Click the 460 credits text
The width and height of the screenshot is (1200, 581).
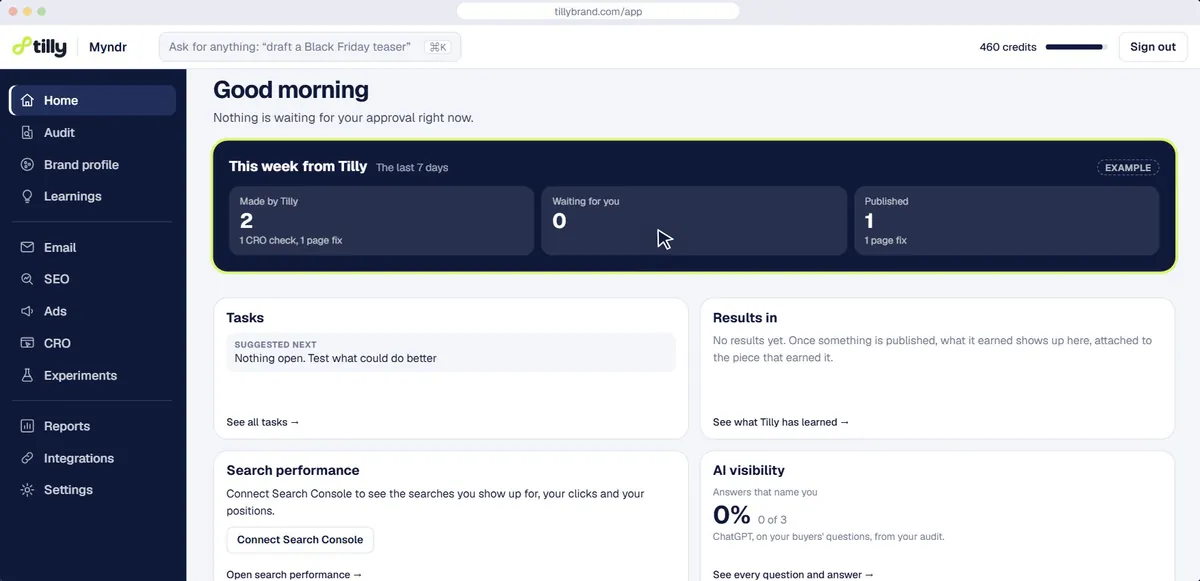(x=1008, y=47)
